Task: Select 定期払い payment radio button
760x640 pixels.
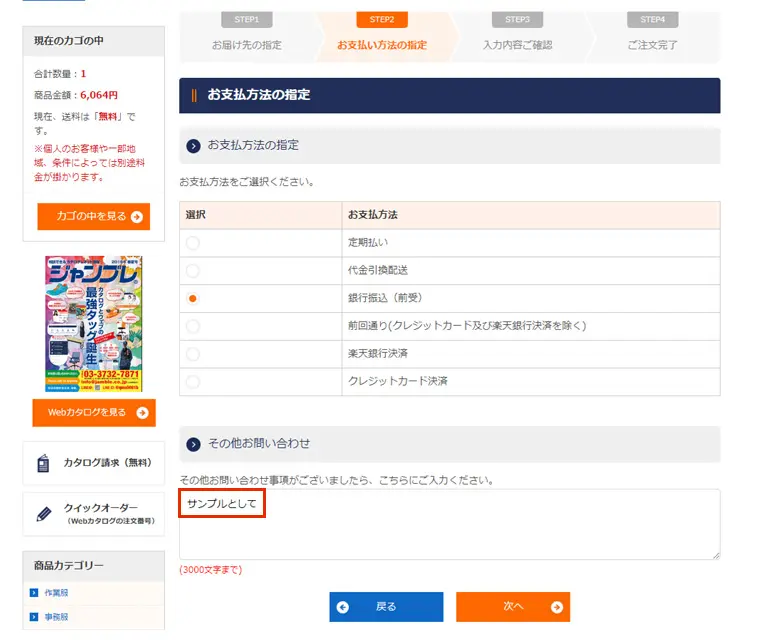Action: click(193, 243)
